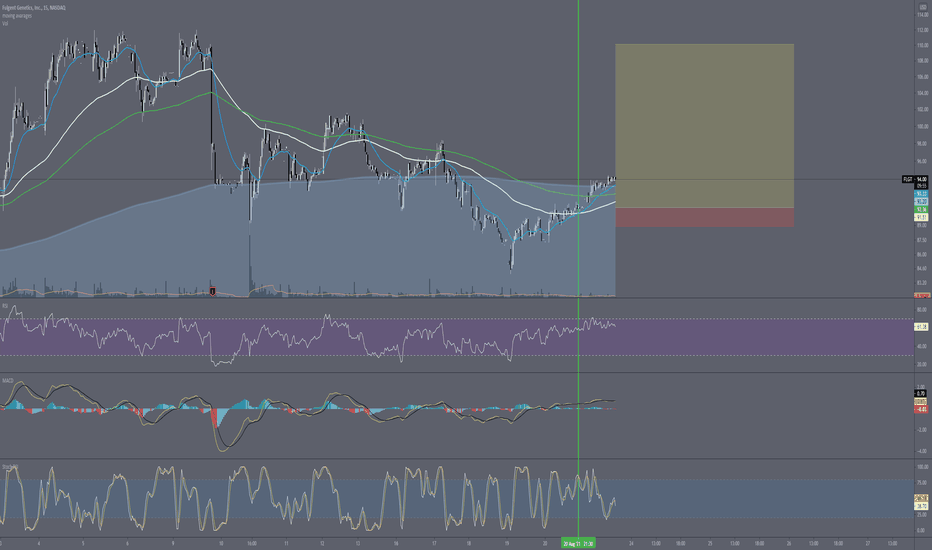
Task: Click the red earnings marker icon on the chart
Action: click(x=213, y=291)
